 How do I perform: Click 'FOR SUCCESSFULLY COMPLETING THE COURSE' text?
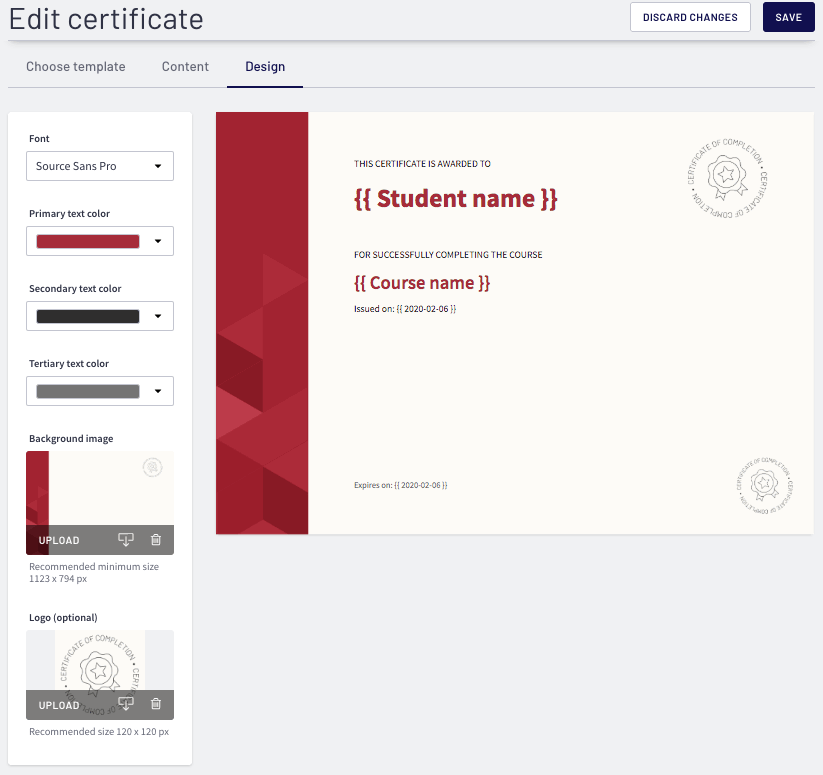tap(448, 254)
